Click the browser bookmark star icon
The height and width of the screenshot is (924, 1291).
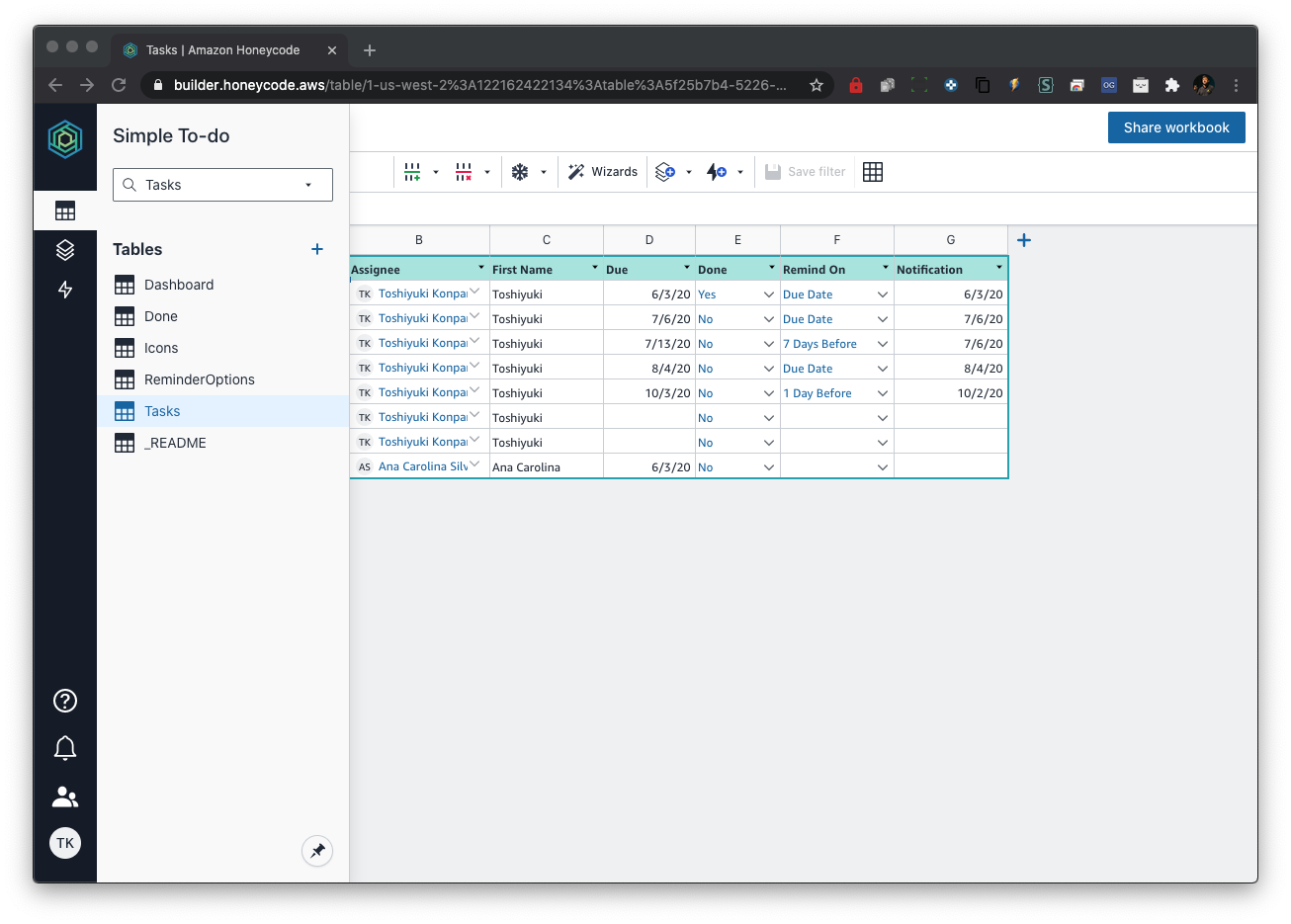817,85
